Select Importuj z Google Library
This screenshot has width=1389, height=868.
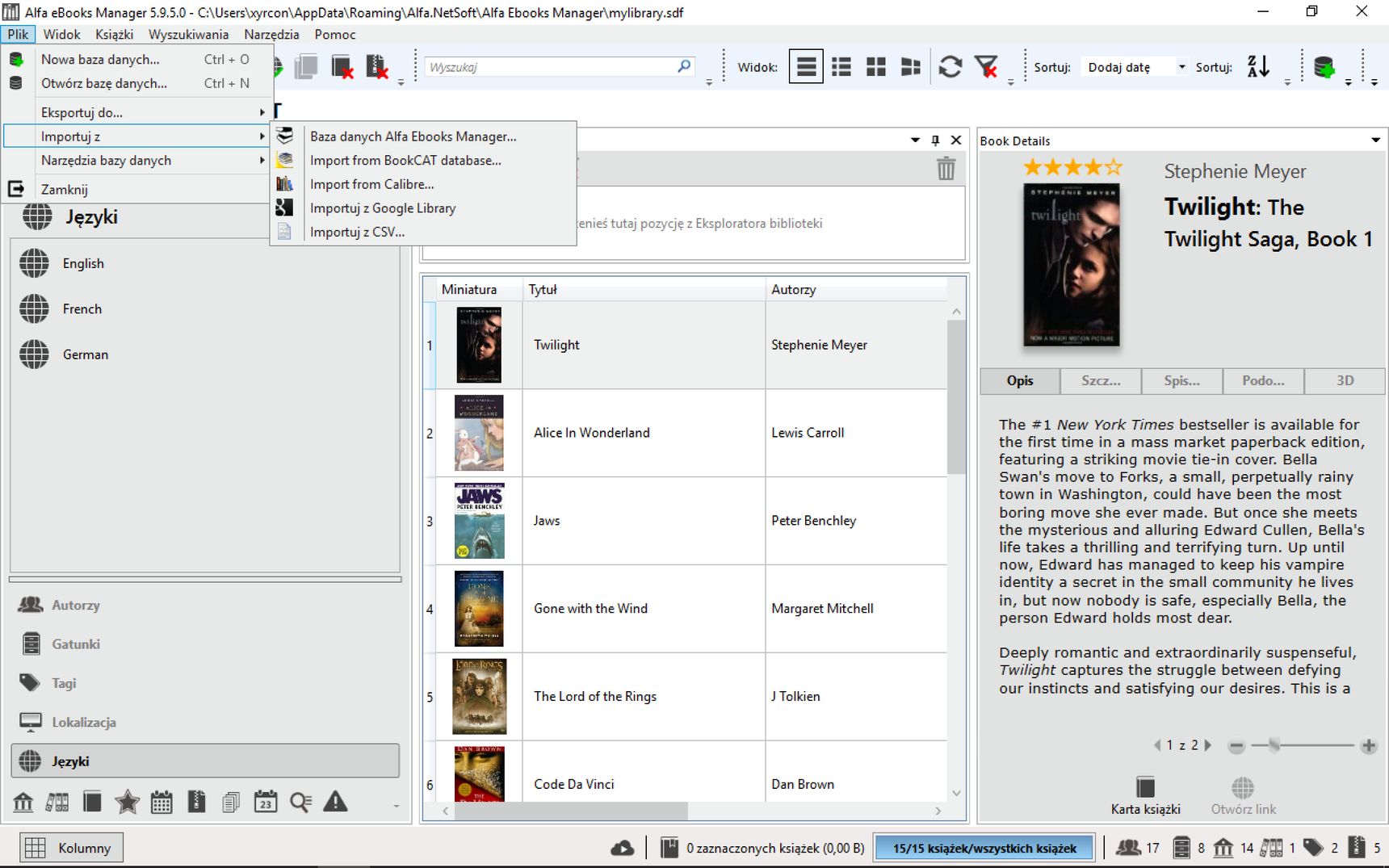423,208
